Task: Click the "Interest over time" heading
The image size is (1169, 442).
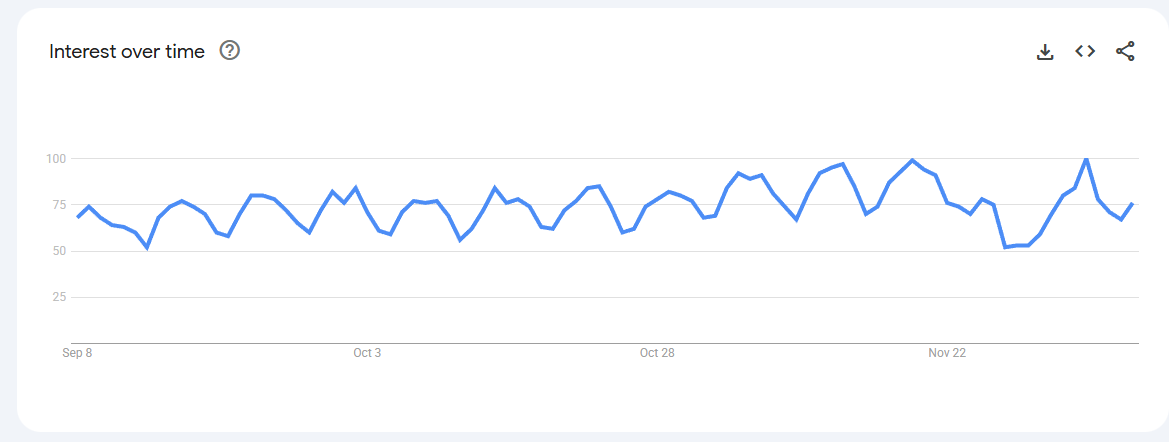Action: [127, 51]
